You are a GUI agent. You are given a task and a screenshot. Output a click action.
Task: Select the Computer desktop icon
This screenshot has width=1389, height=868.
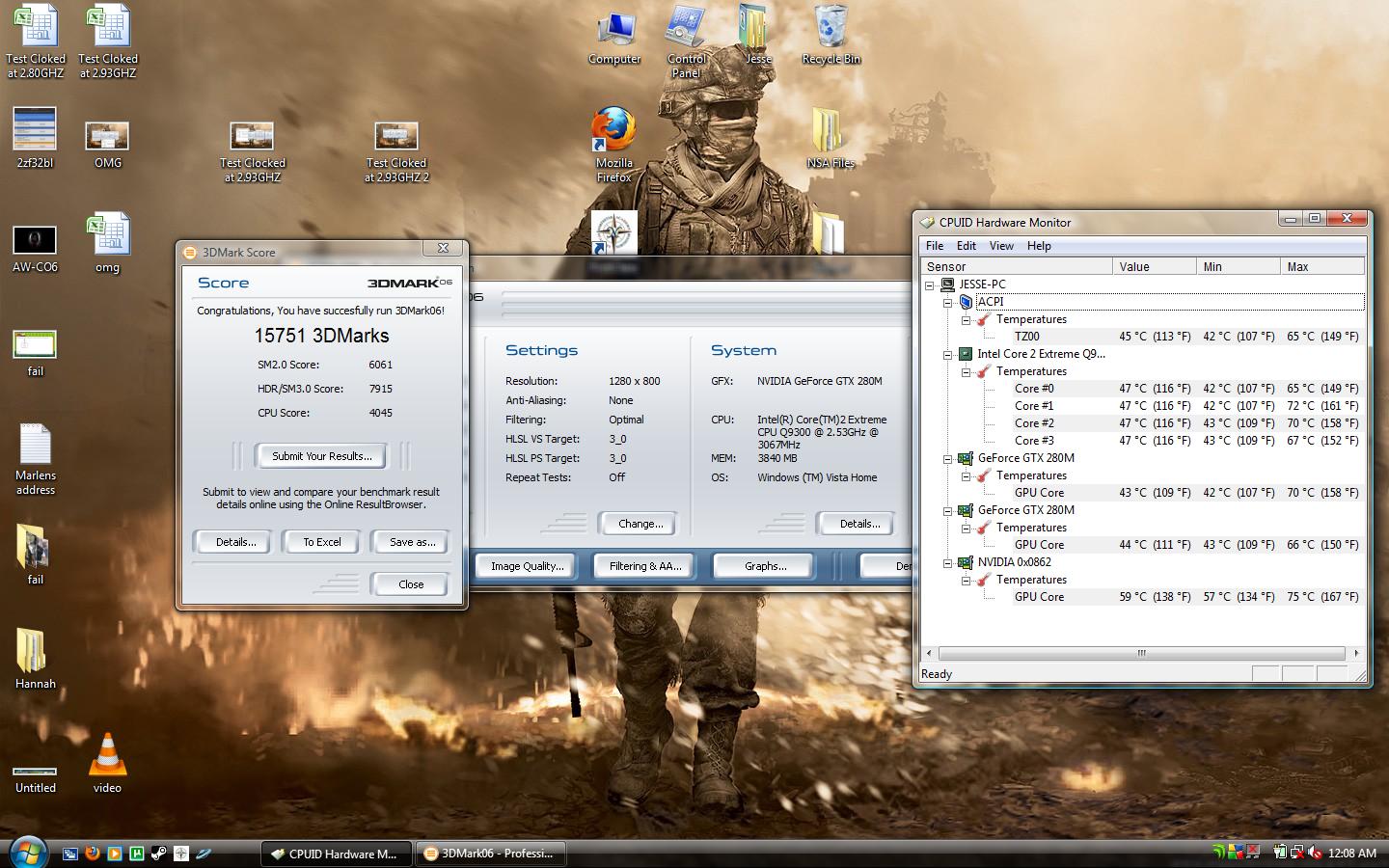[x=614, y=39]
